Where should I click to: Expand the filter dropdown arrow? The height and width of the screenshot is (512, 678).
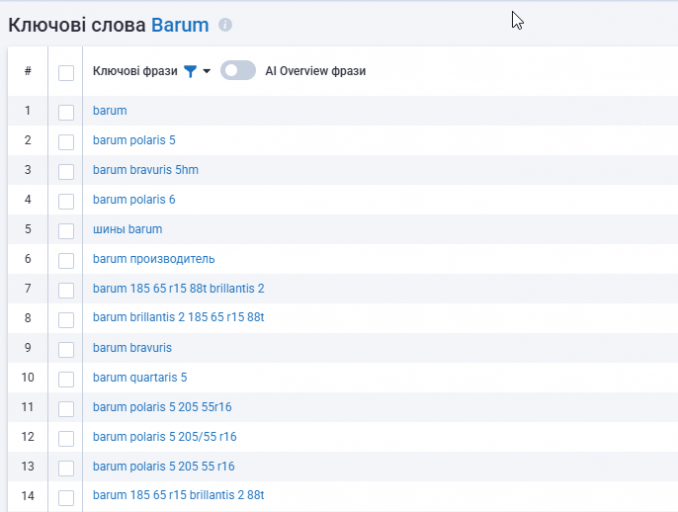click(x=207, y=71)
